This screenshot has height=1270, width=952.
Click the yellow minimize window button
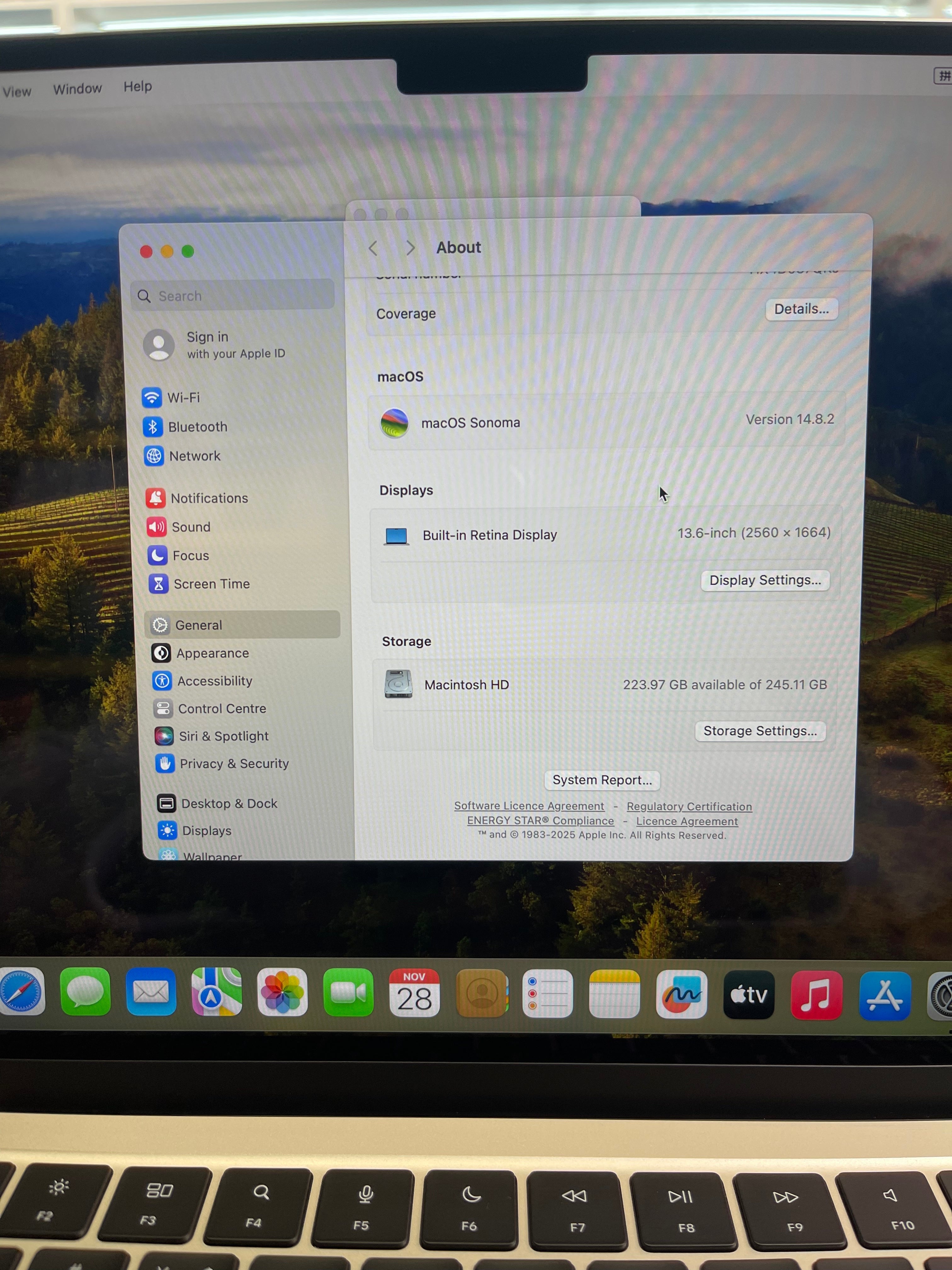pyautogui.click(x=167, y=251)
